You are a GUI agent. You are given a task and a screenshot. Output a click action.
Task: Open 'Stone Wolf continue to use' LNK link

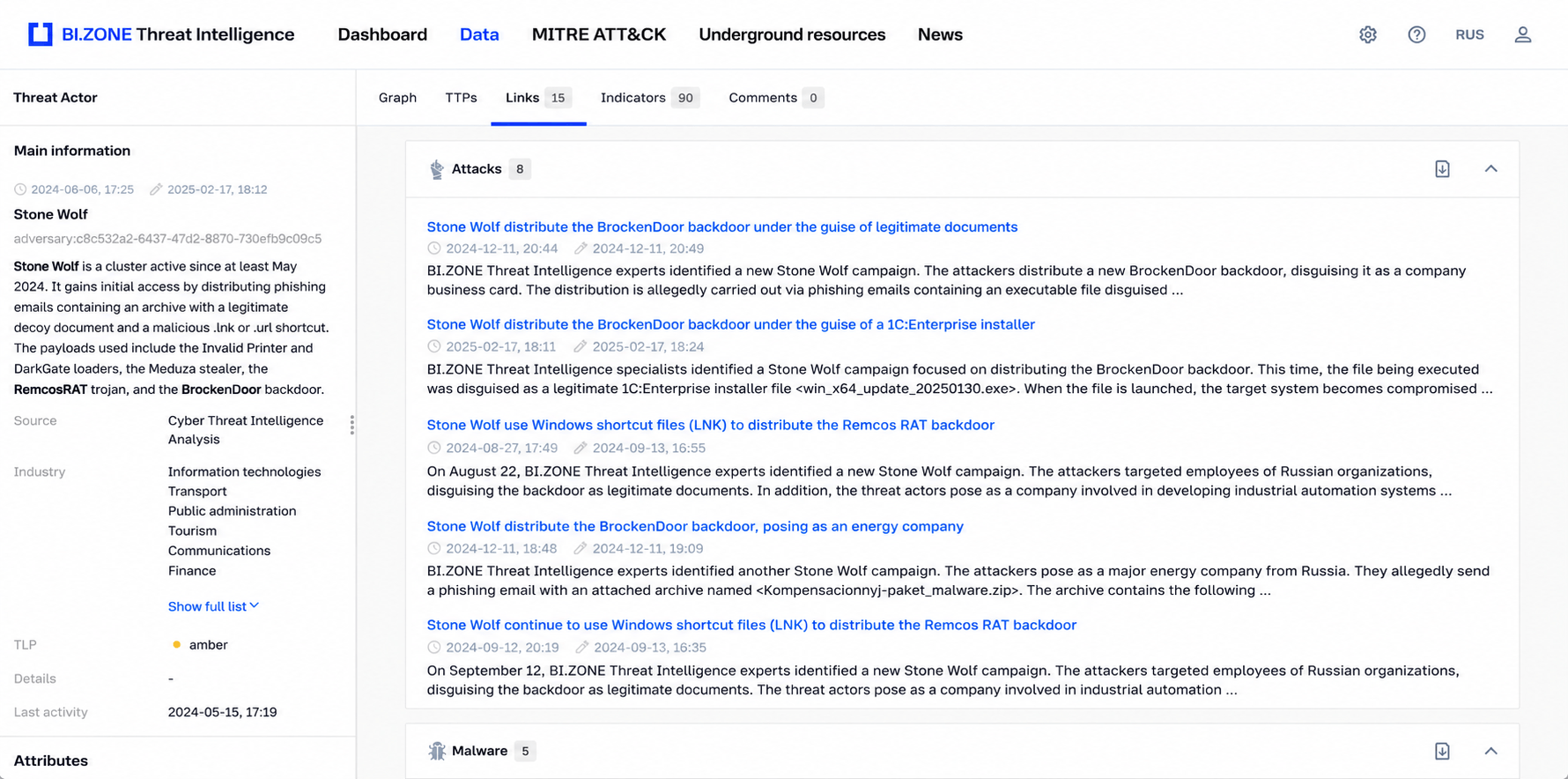[x=751, y=625]
